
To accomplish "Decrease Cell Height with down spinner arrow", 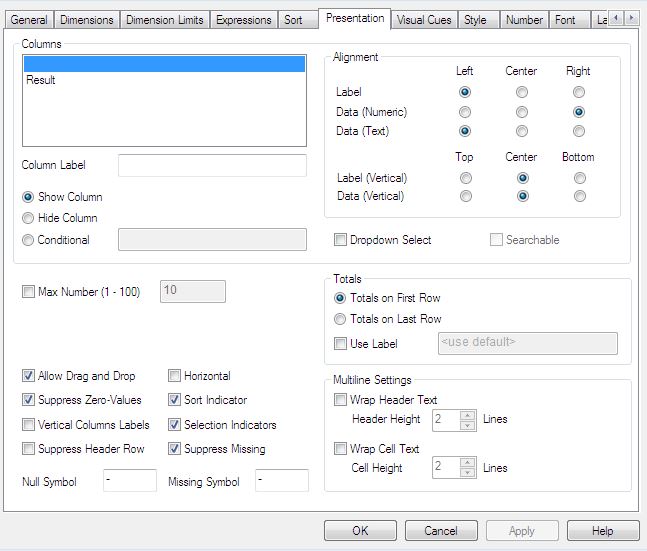I will pos(468,472).
